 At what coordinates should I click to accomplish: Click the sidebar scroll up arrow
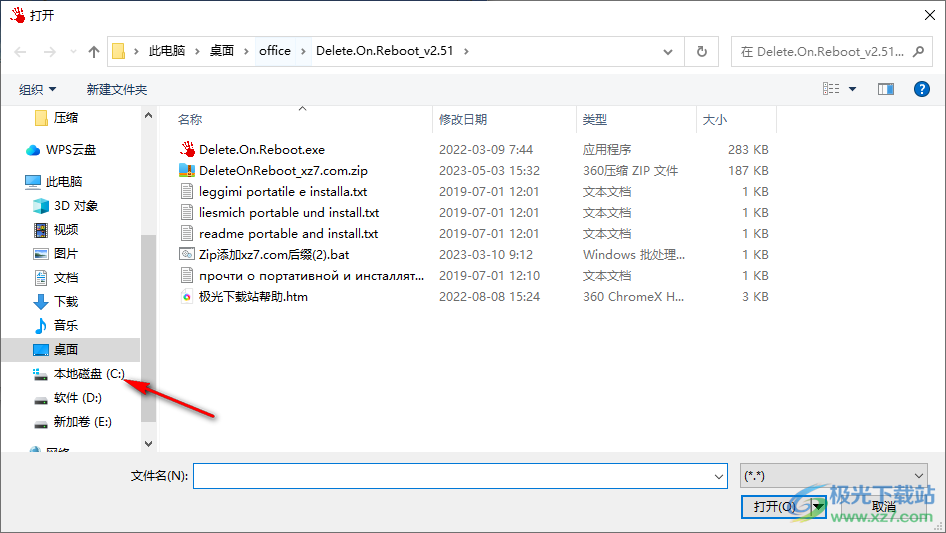[148, 115]
